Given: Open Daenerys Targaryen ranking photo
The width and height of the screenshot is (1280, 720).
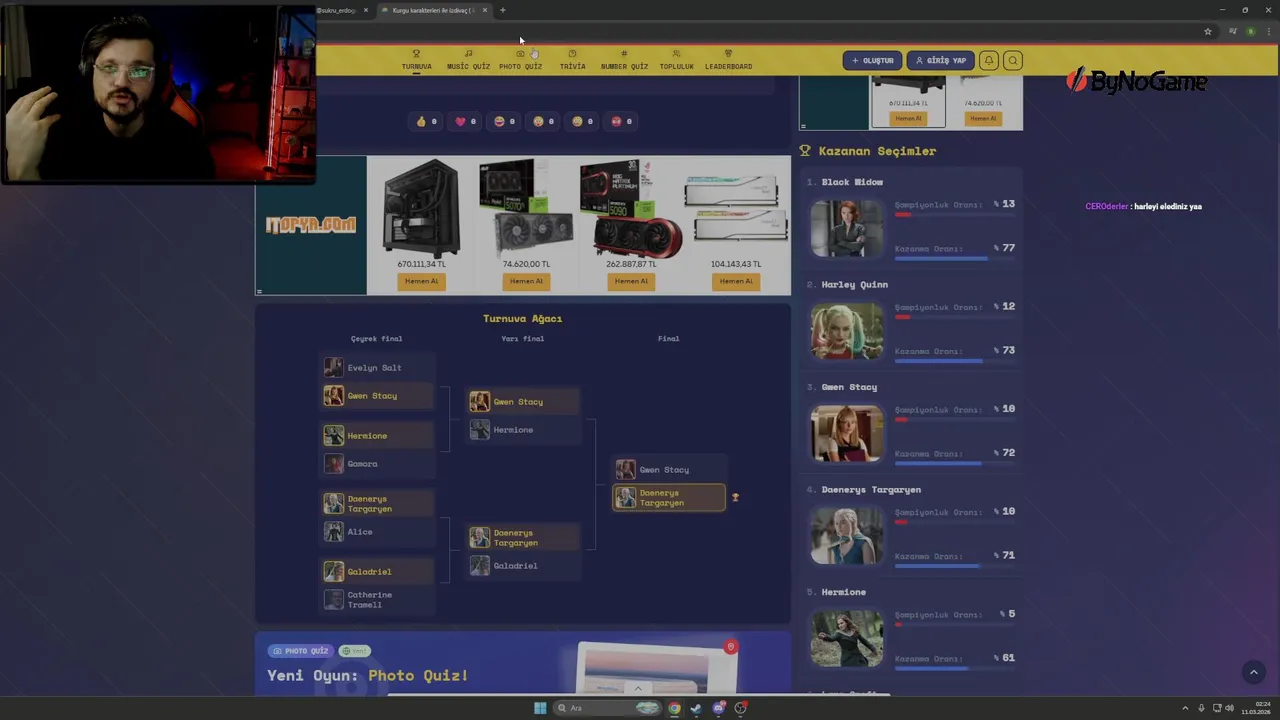Looking at the screenshot, I should 847,536.
